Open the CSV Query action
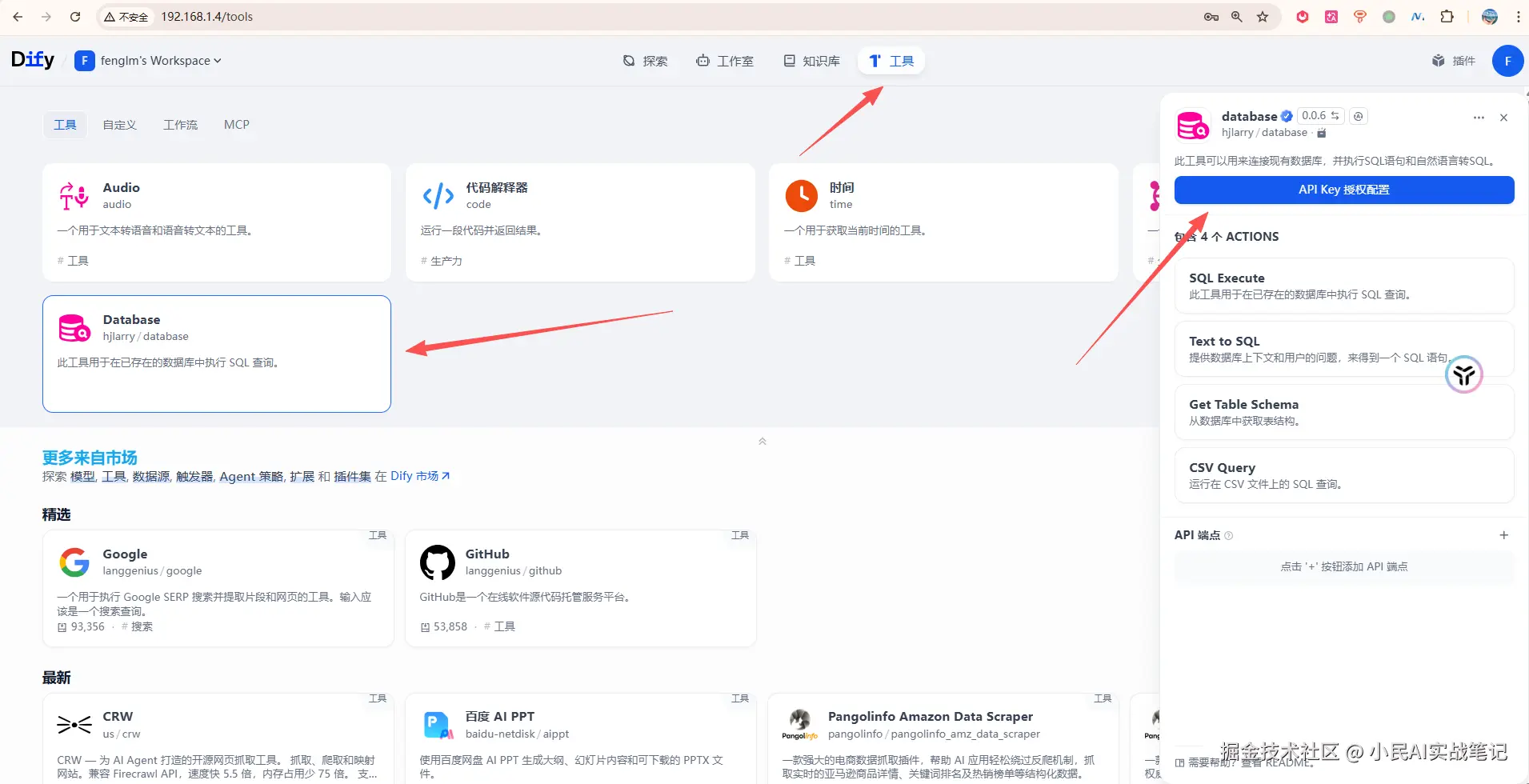This screenshot has width=1529, height=784. 1344,475
